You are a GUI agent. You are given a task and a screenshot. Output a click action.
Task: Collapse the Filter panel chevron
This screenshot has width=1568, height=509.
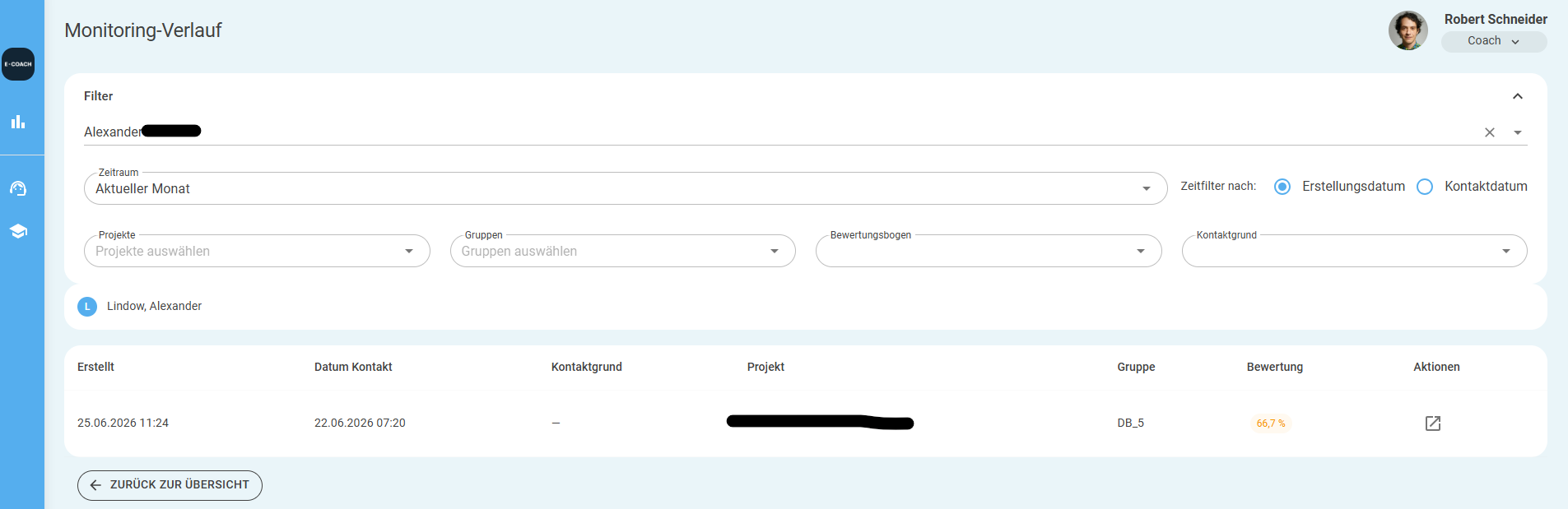tap(1518, 96)
